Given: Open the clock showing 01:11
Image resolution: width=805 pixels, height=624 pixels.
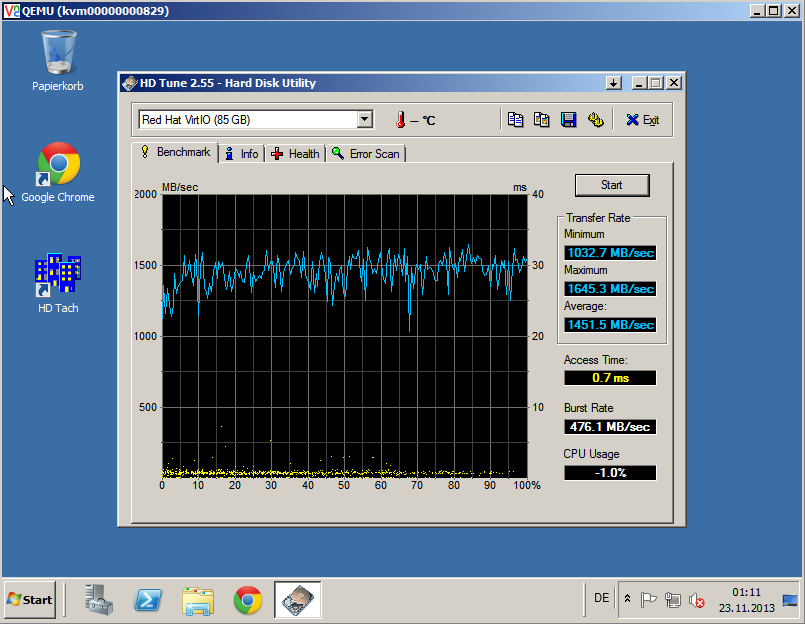Looking at the screenshot, I should pyautogui.click(x=746, y=600).
